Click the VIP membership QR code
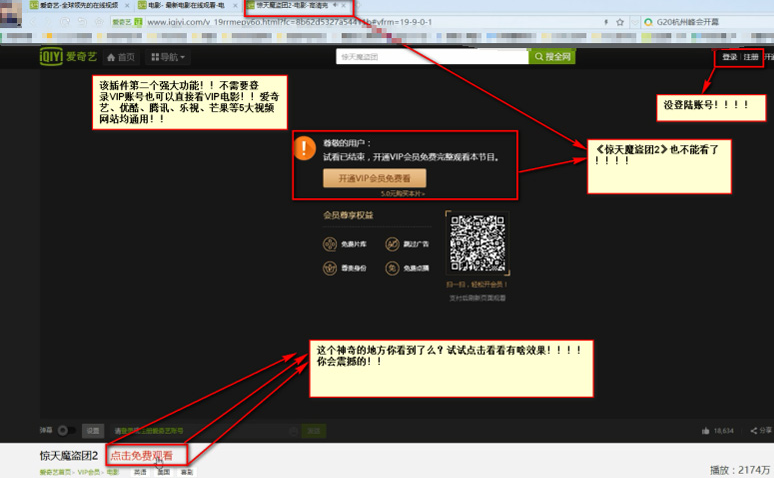The width and height of the screenshot is (774, 478). [x=477, y=243]
